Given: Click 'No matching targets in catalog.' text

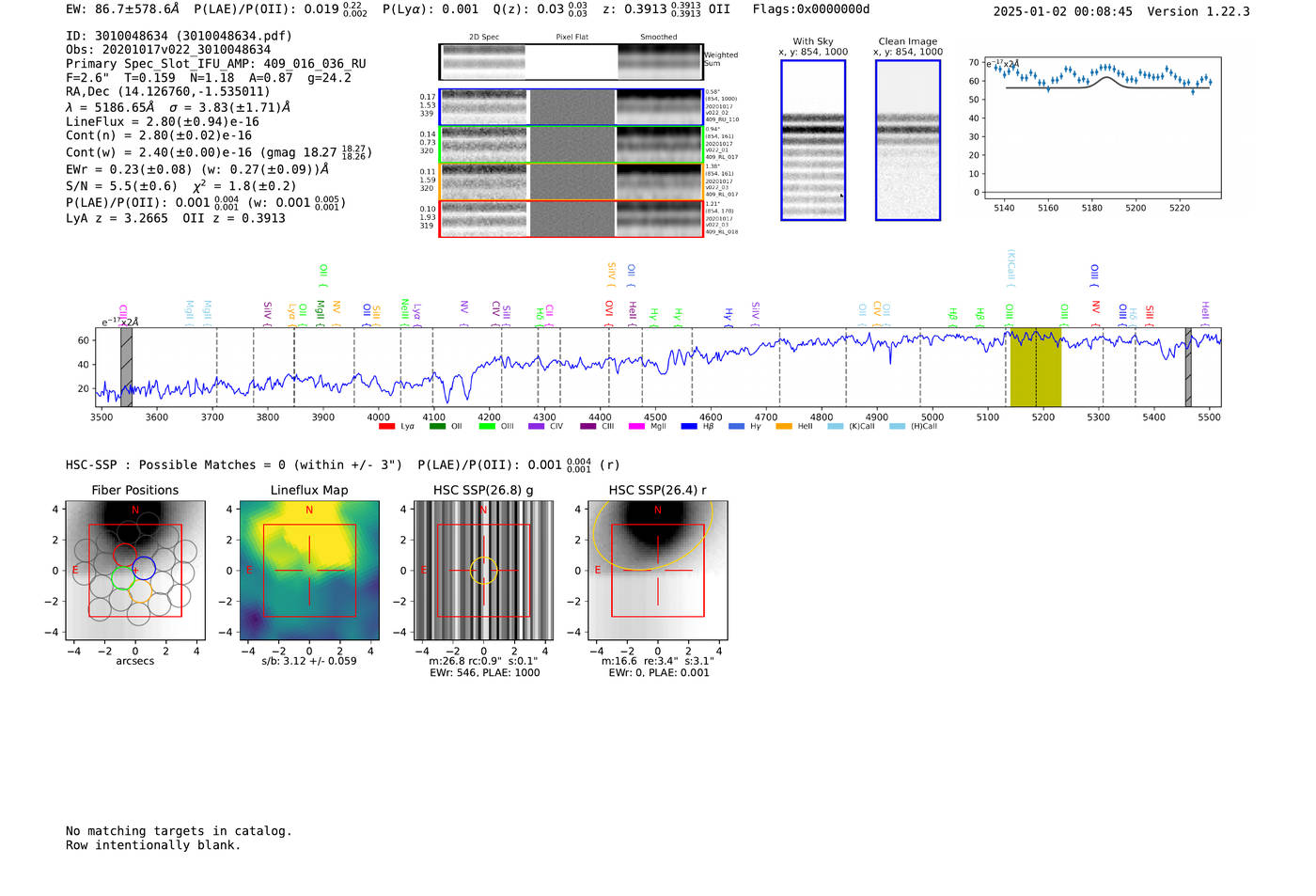Looking at the screenshot, I should click(x=179, y=831).
